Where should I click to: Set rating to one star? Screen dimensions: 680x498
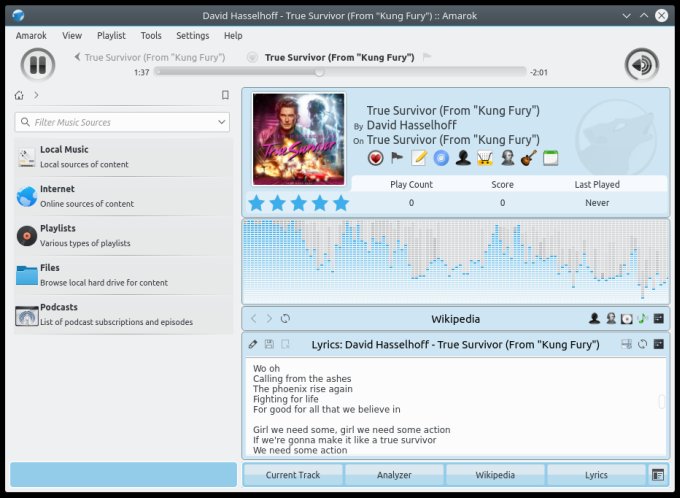(256, 203)
